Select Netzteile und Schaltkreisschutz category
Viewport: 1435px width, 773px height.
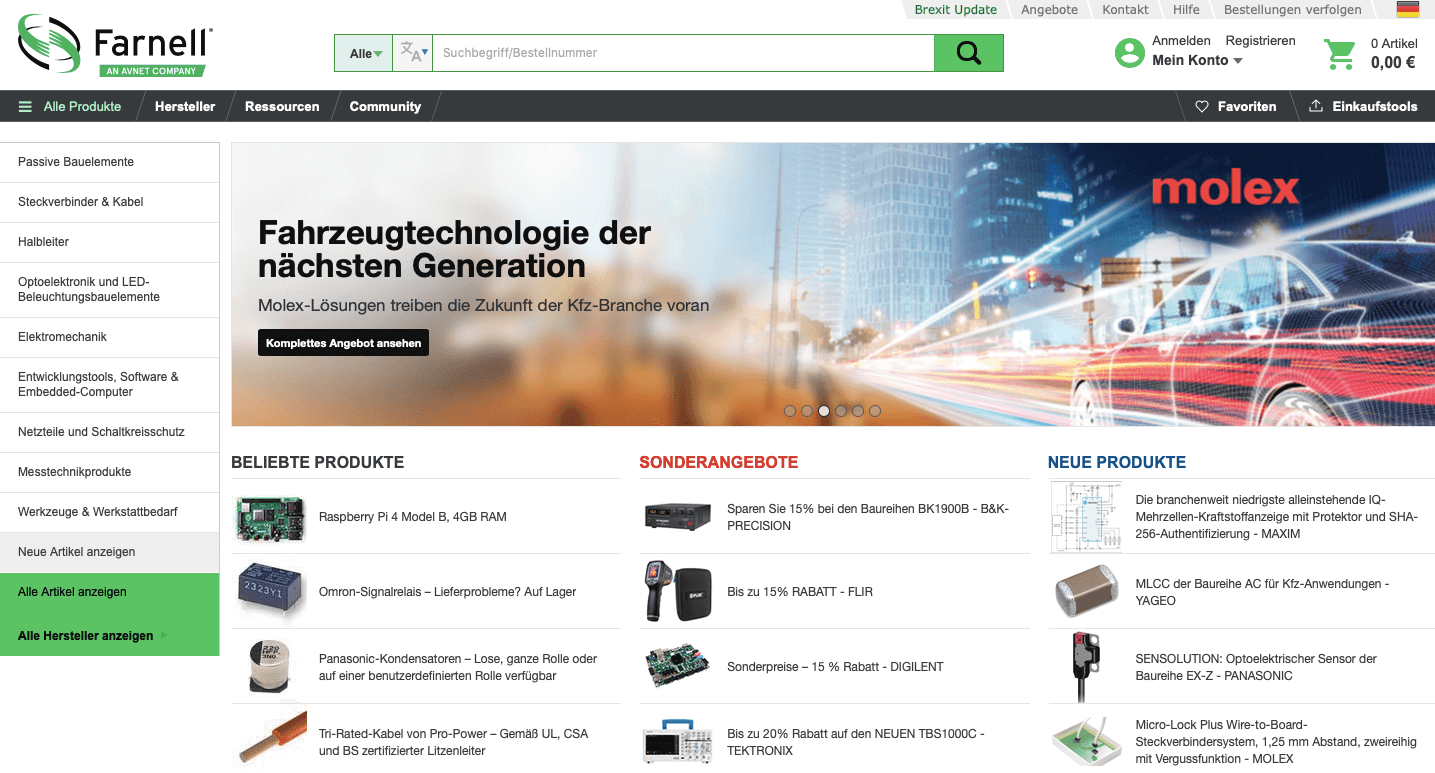pos(109,432)
